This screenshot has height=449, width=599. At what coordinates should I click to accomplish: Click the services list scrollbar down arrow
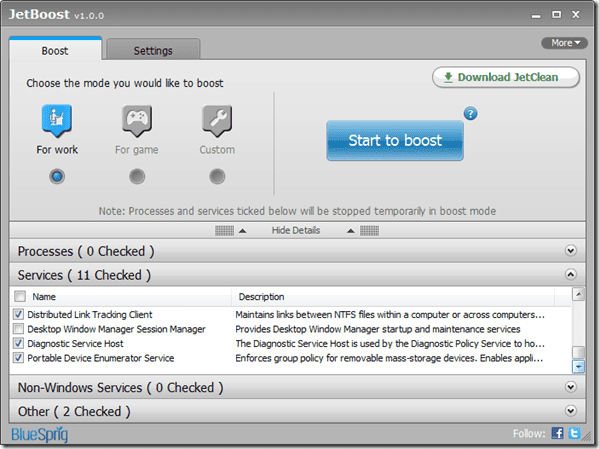[x=578, y=367]
